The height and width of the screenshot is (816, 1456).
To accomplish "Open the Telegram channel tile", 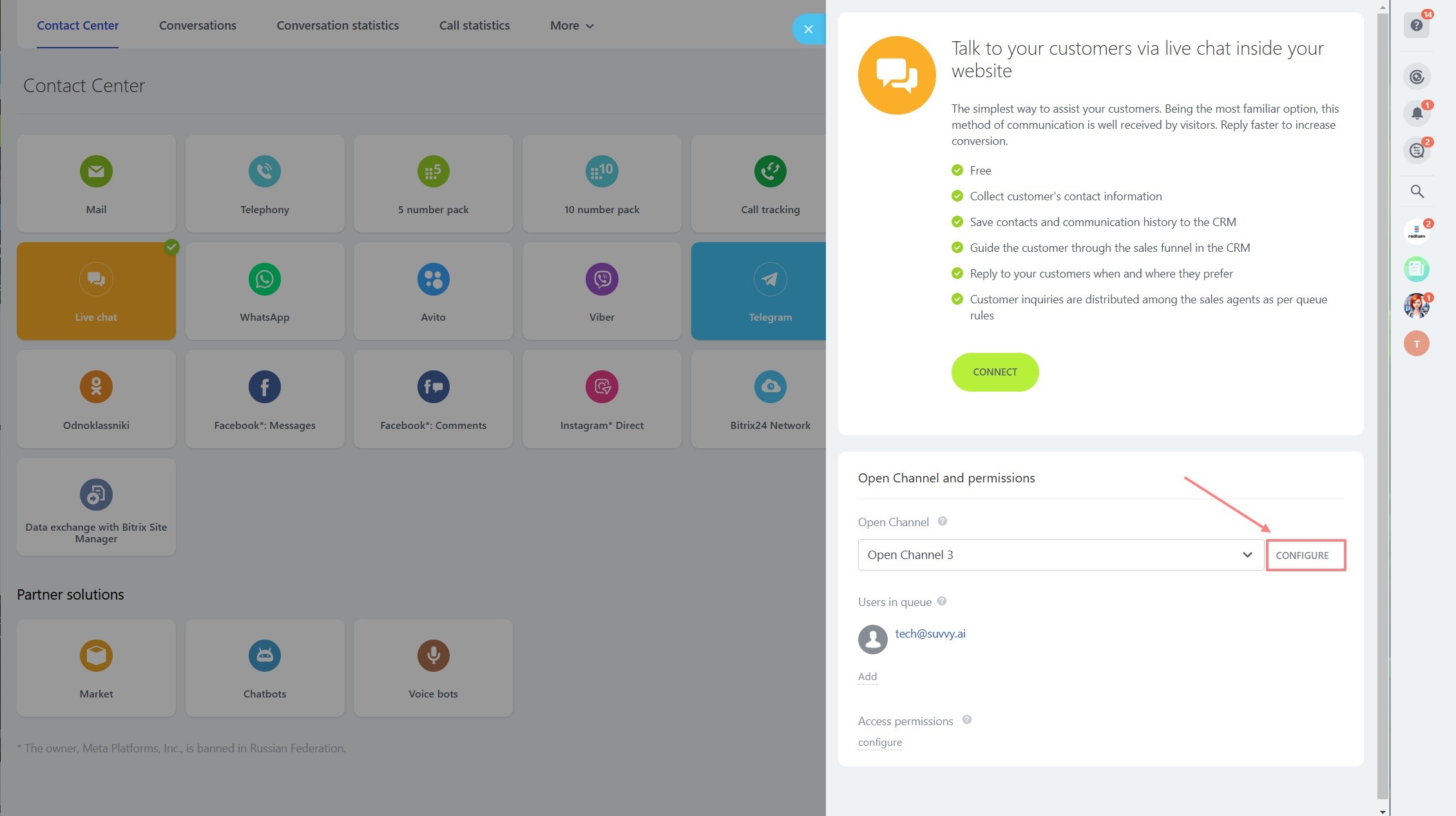I will pyautogui.click(x=758, y=291).
